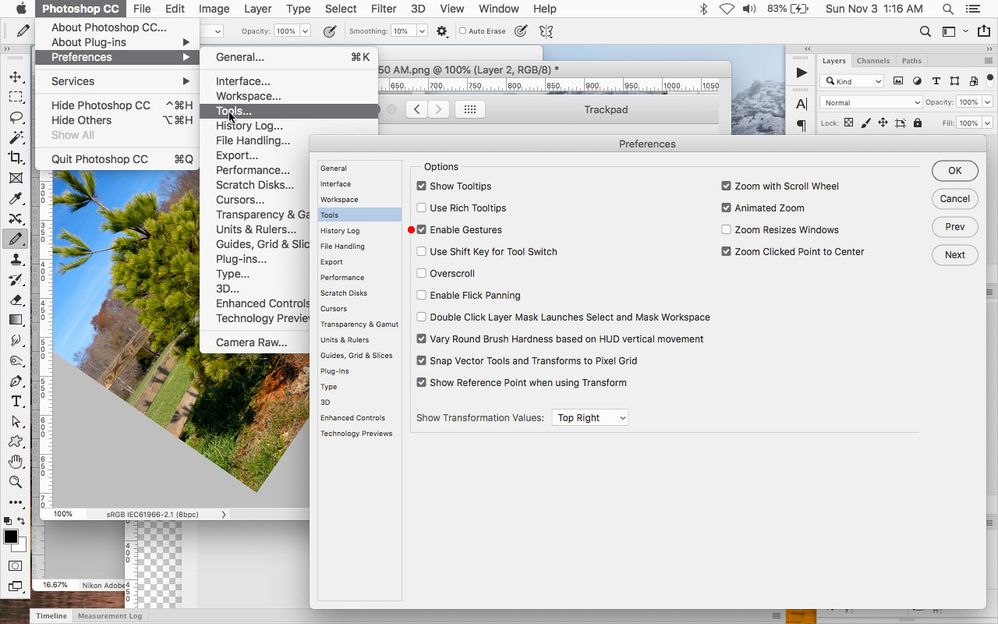Open Kind layer filter dropdown
998x624 pixels.
pos(852,82)
